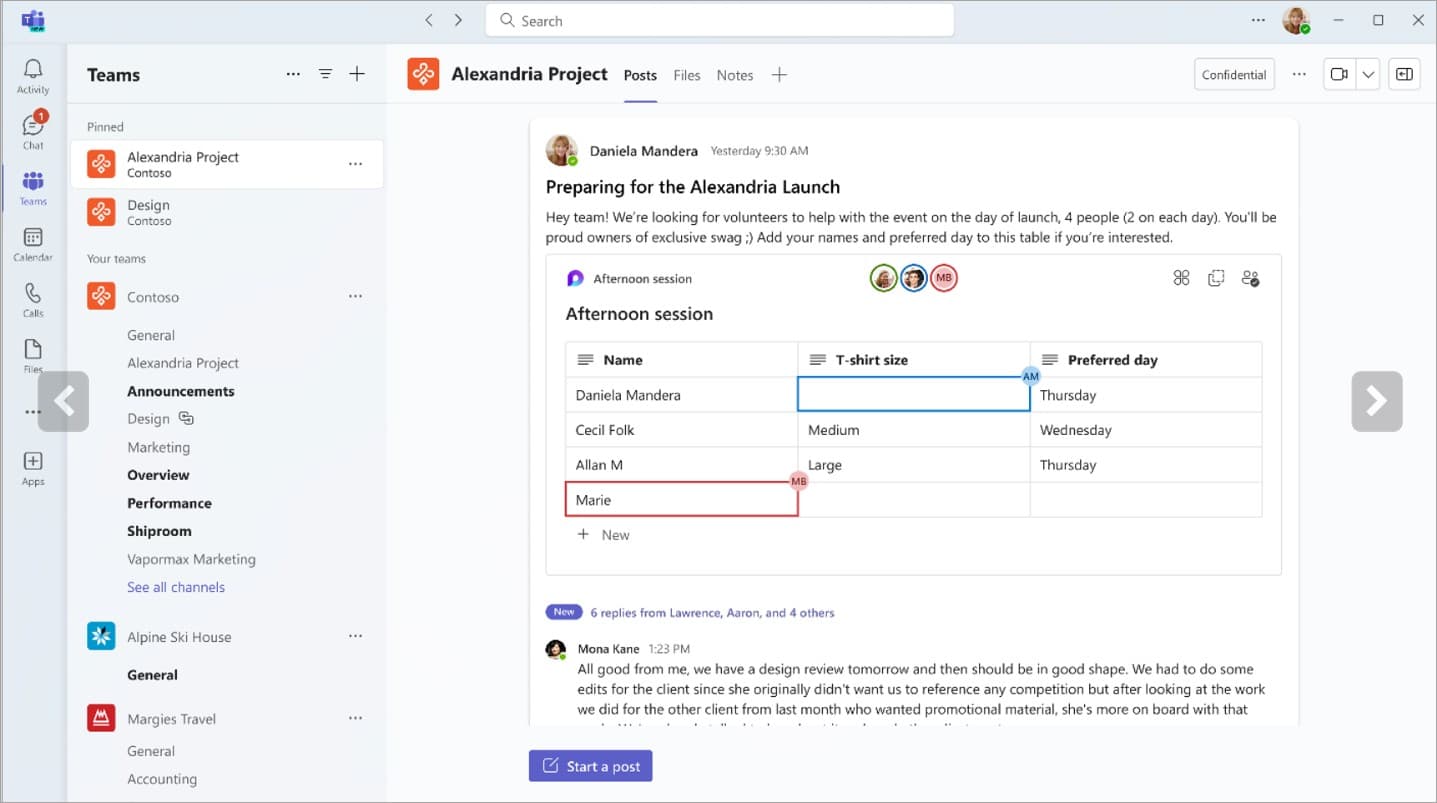Expand the more apps ellipsis in left rail
This screenshot has width=1437, height=803.
[x=33, y=412]
